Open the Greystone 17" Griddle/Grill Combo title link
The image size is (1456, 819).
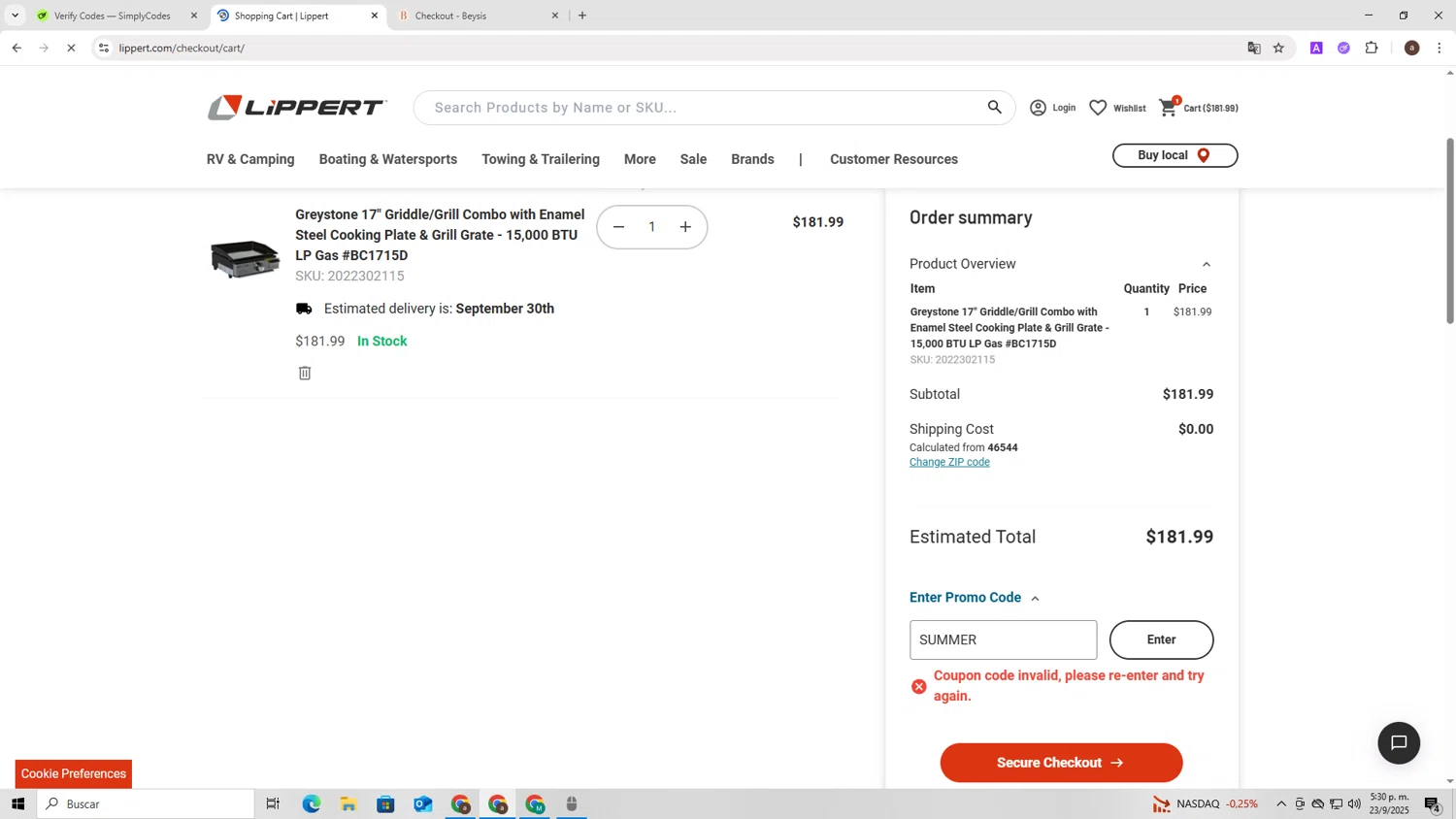(x=440, y=235)
